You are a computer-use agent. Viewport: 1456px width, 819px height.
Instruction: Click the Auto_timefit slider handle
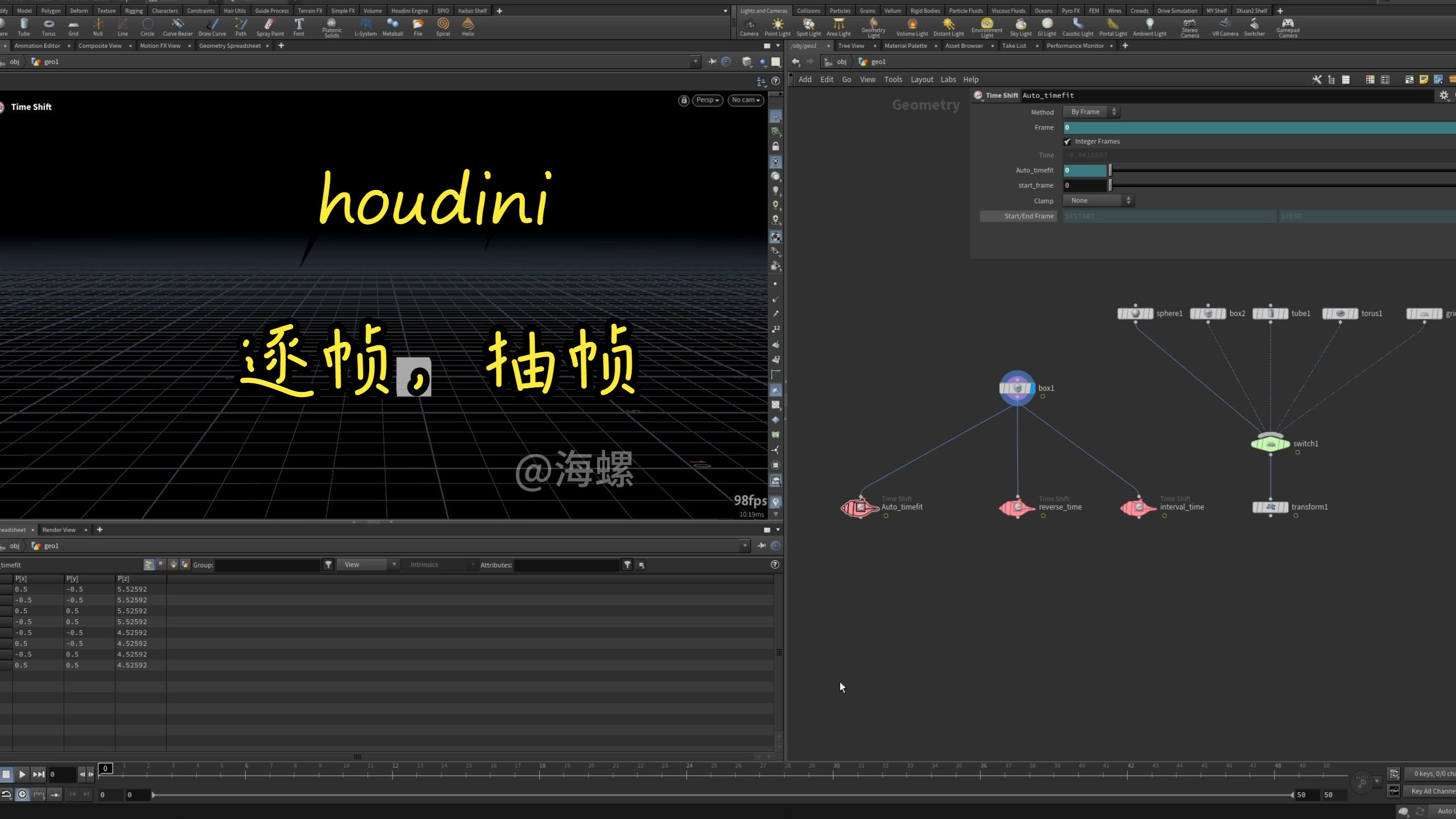coord(1110,170)
